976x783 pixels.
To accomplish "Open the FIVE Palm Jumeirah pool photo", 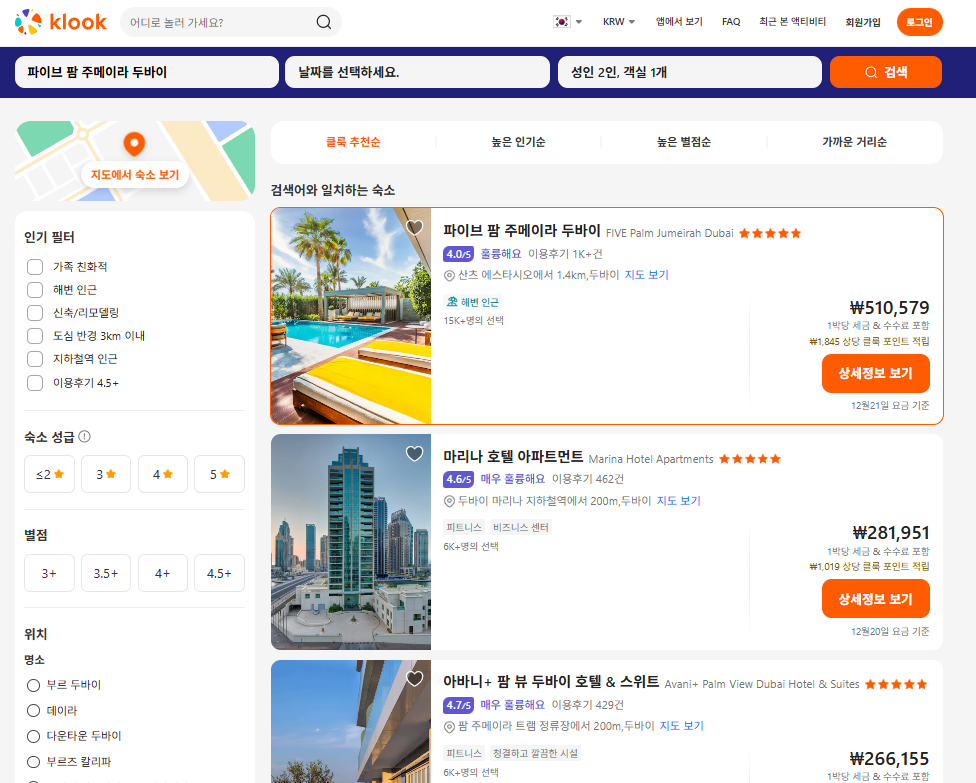I will click(x=351, y=316).
